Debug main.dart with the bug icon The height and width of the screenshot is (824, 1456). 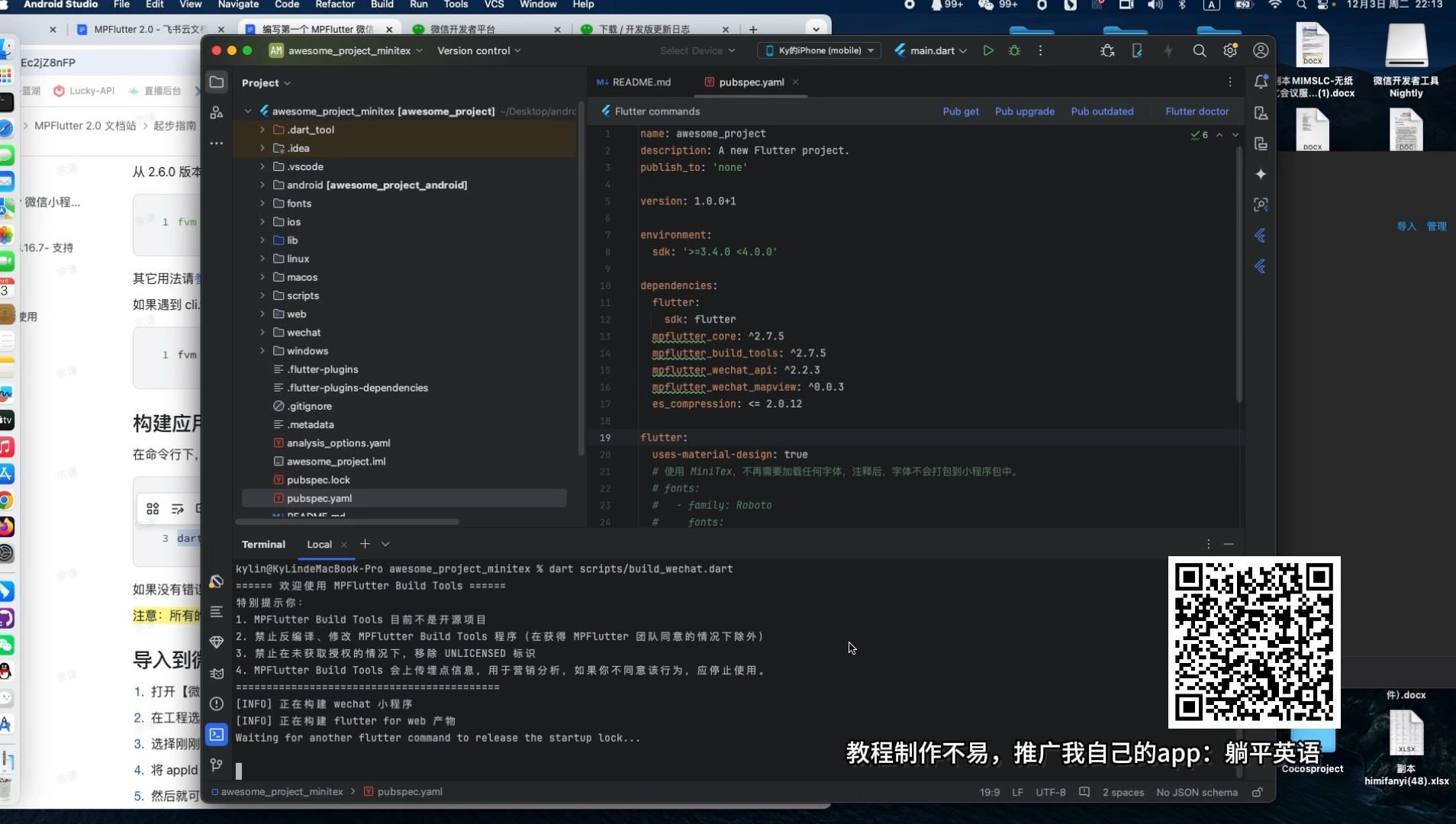coord(1014,50)
